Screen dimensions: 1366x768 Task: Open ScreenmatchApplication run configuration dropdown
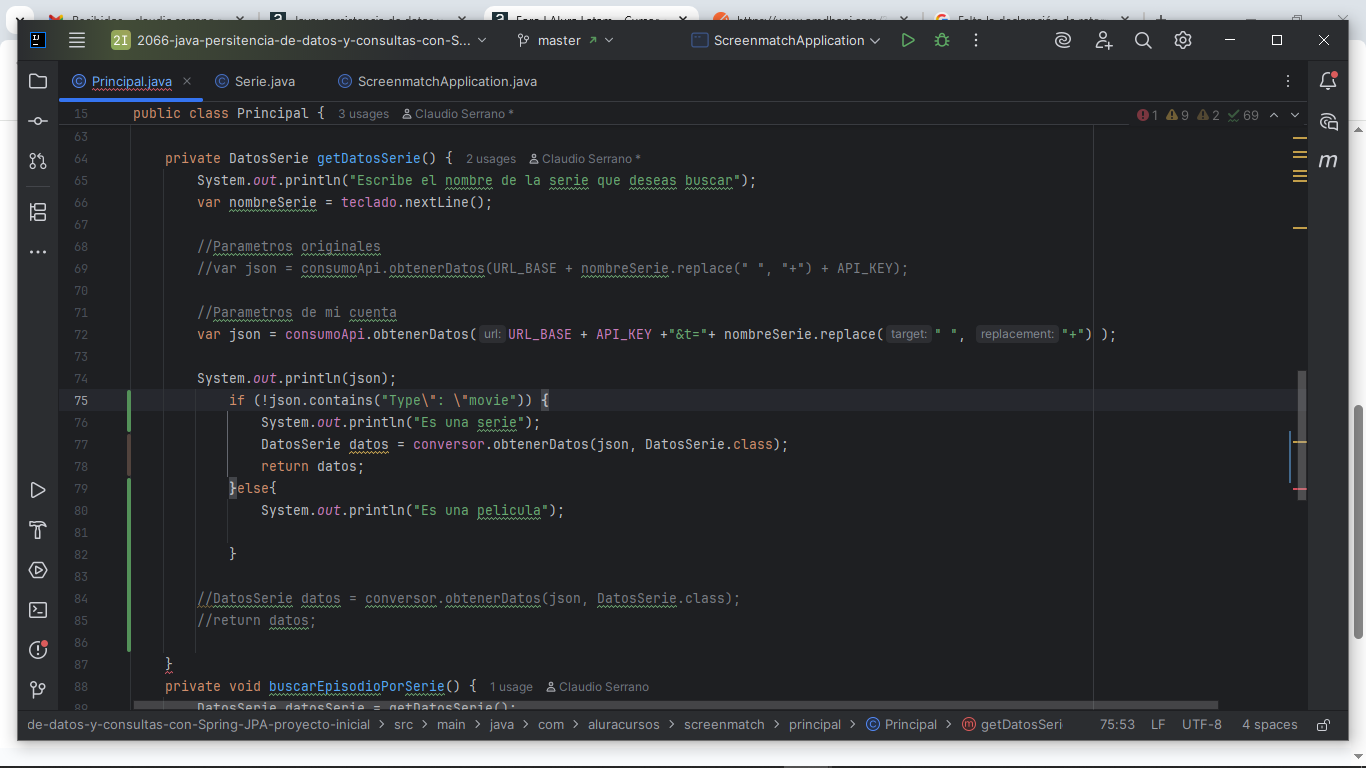coord(785,40)
